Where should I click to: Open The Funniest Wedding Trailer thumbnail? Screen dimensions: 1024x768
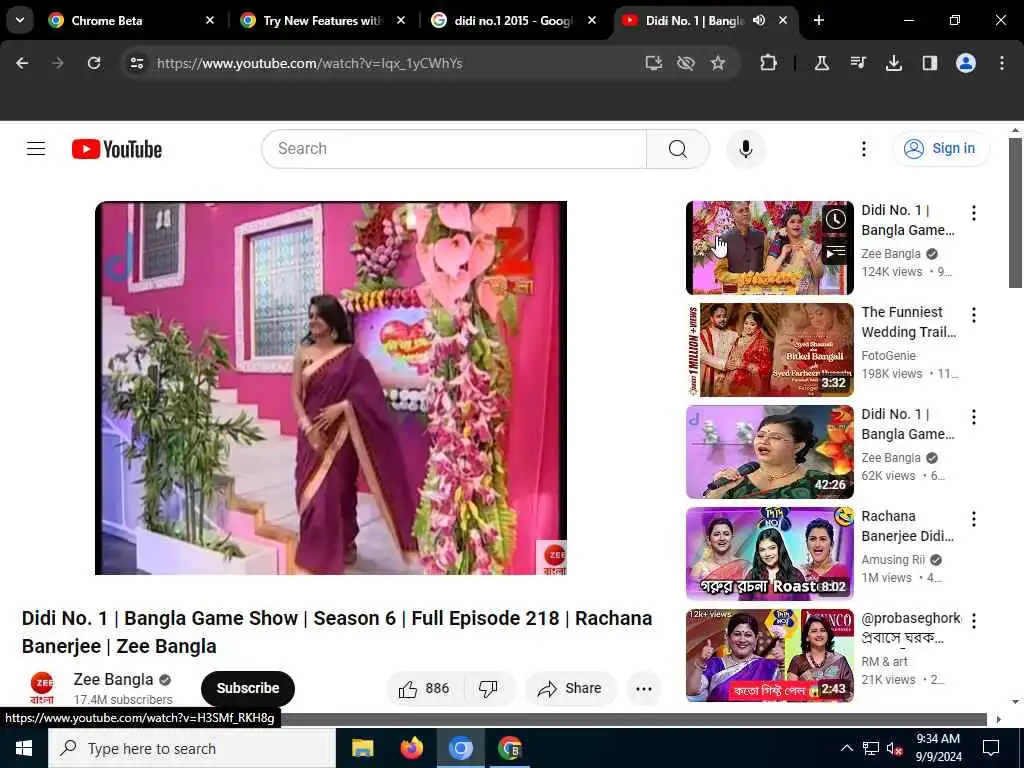click(770, 350)
